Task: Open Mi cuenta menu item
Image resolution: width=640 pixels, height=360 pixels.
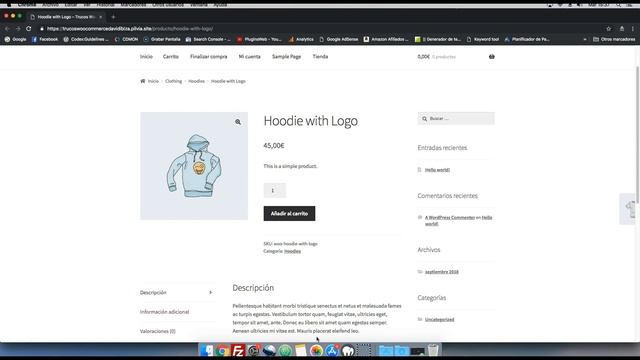Action: pos(249,57)
